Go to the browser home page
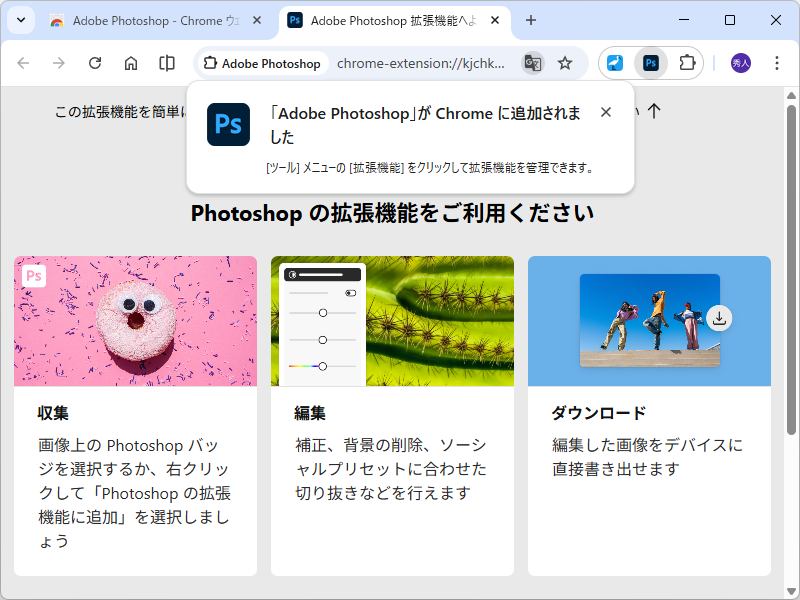This screenshot has height=600, width=800. tap(130, 62)
